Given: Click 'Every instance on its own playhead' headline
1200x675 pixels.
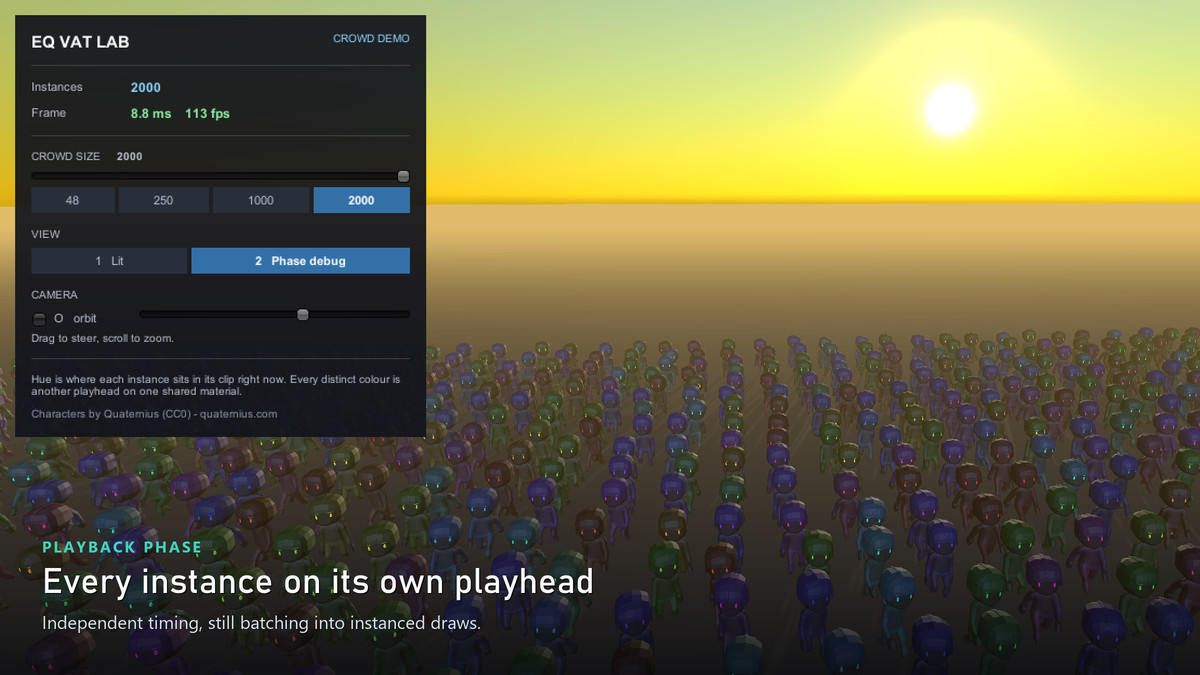Looking at the screenshot, I should (318, 581).
